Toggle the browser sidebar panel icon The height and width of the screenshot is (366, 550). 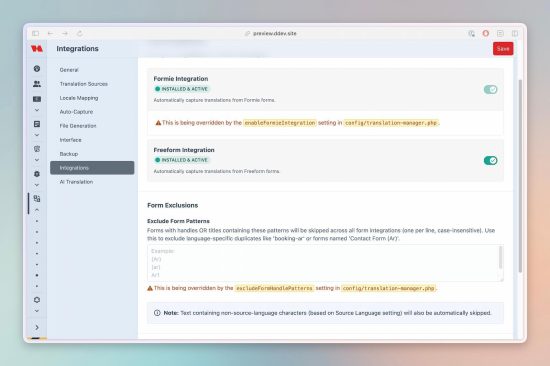coord(35,33)
